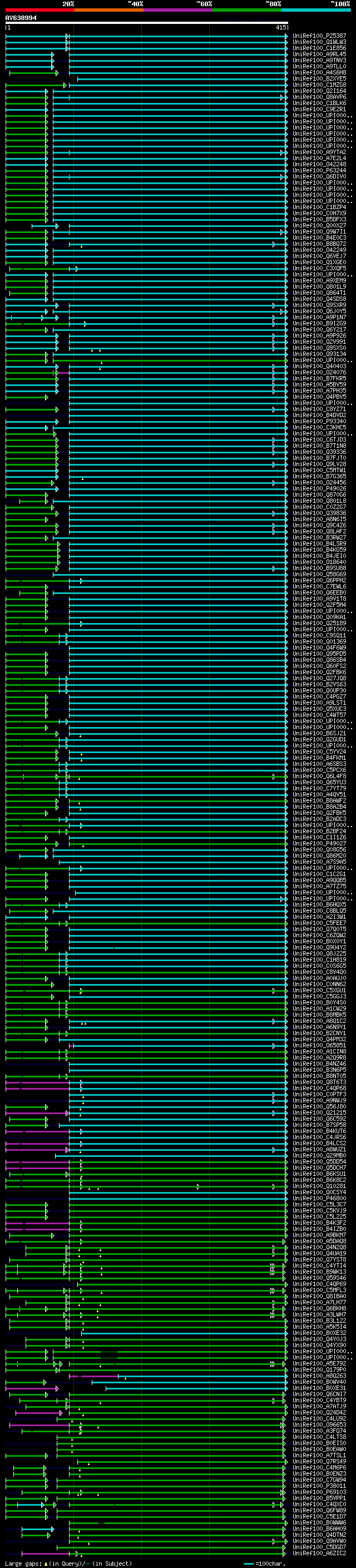356x1568 pixels.
Task: Click the cyan ~100% identity legend bar
Action: click(316, 11)
